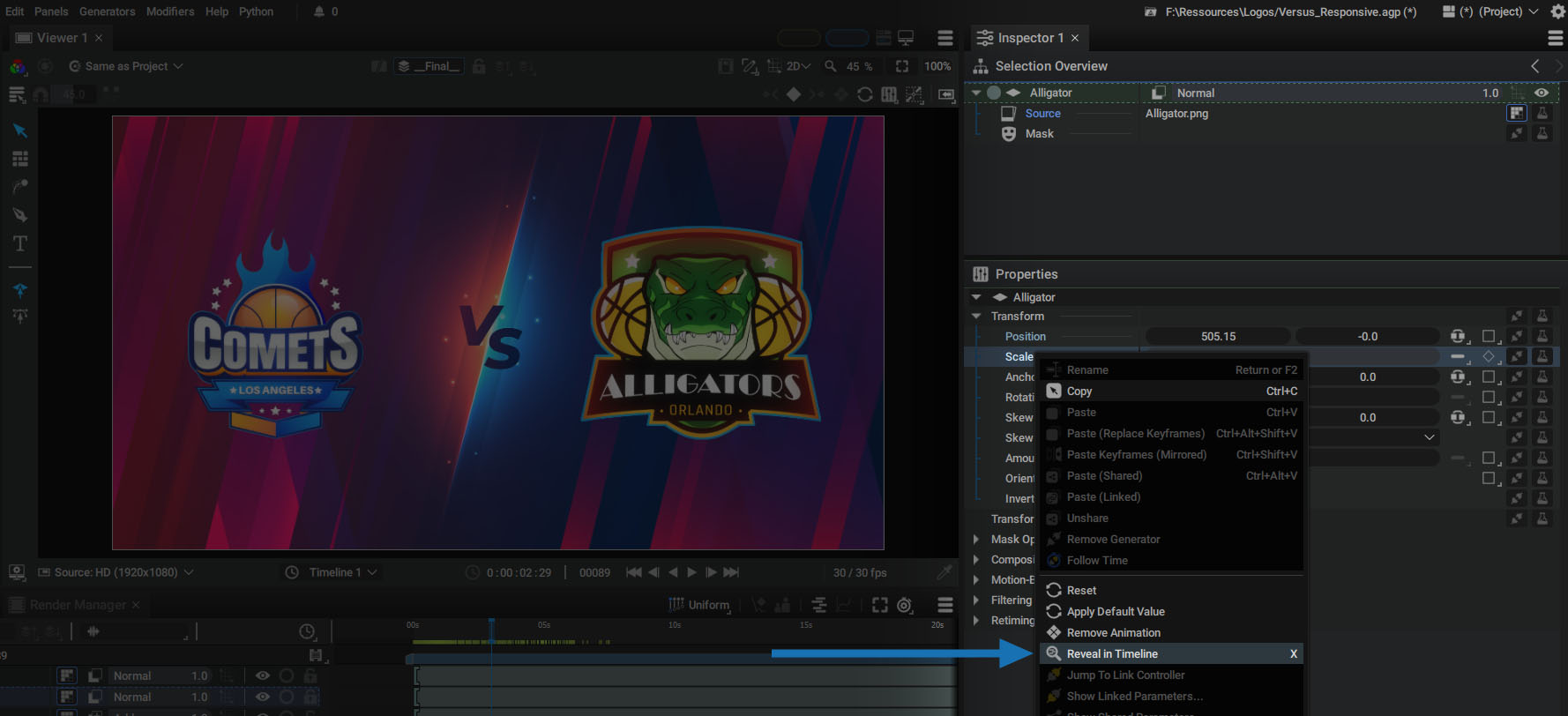Click the clock icon in timeline header

[307, 631]
